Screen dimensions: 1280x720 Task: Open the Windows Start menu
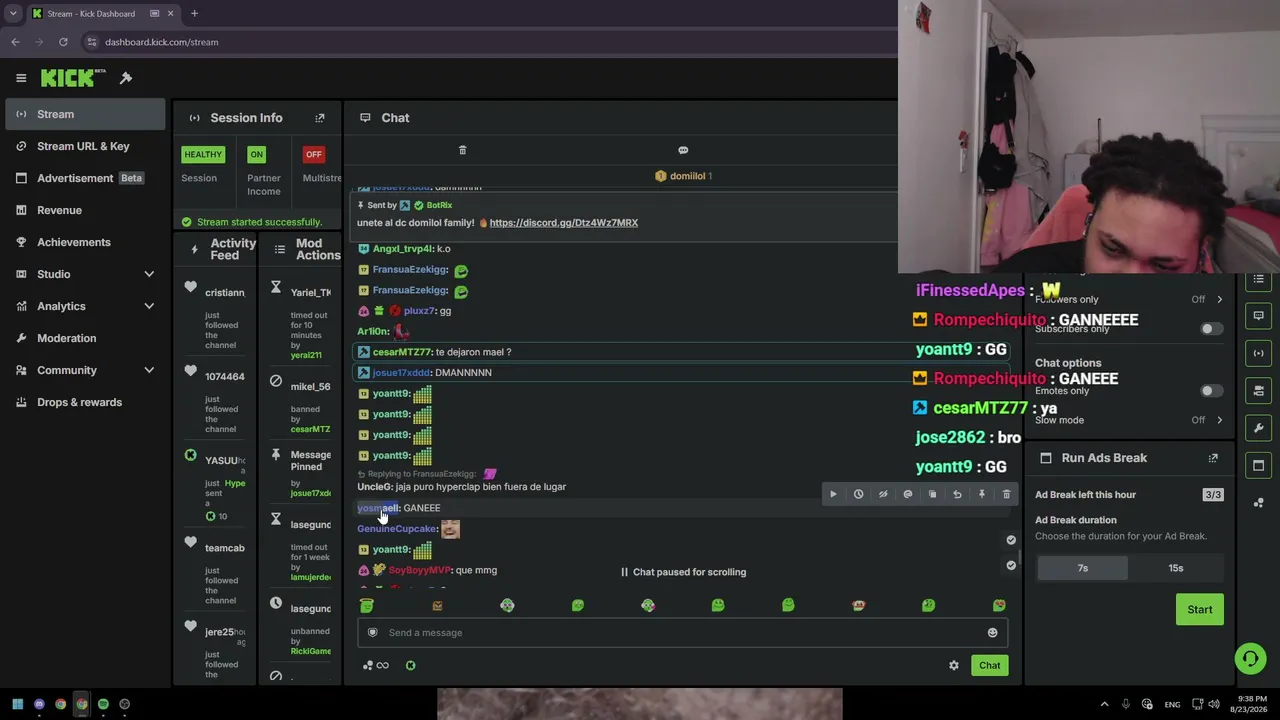(17, 704)
